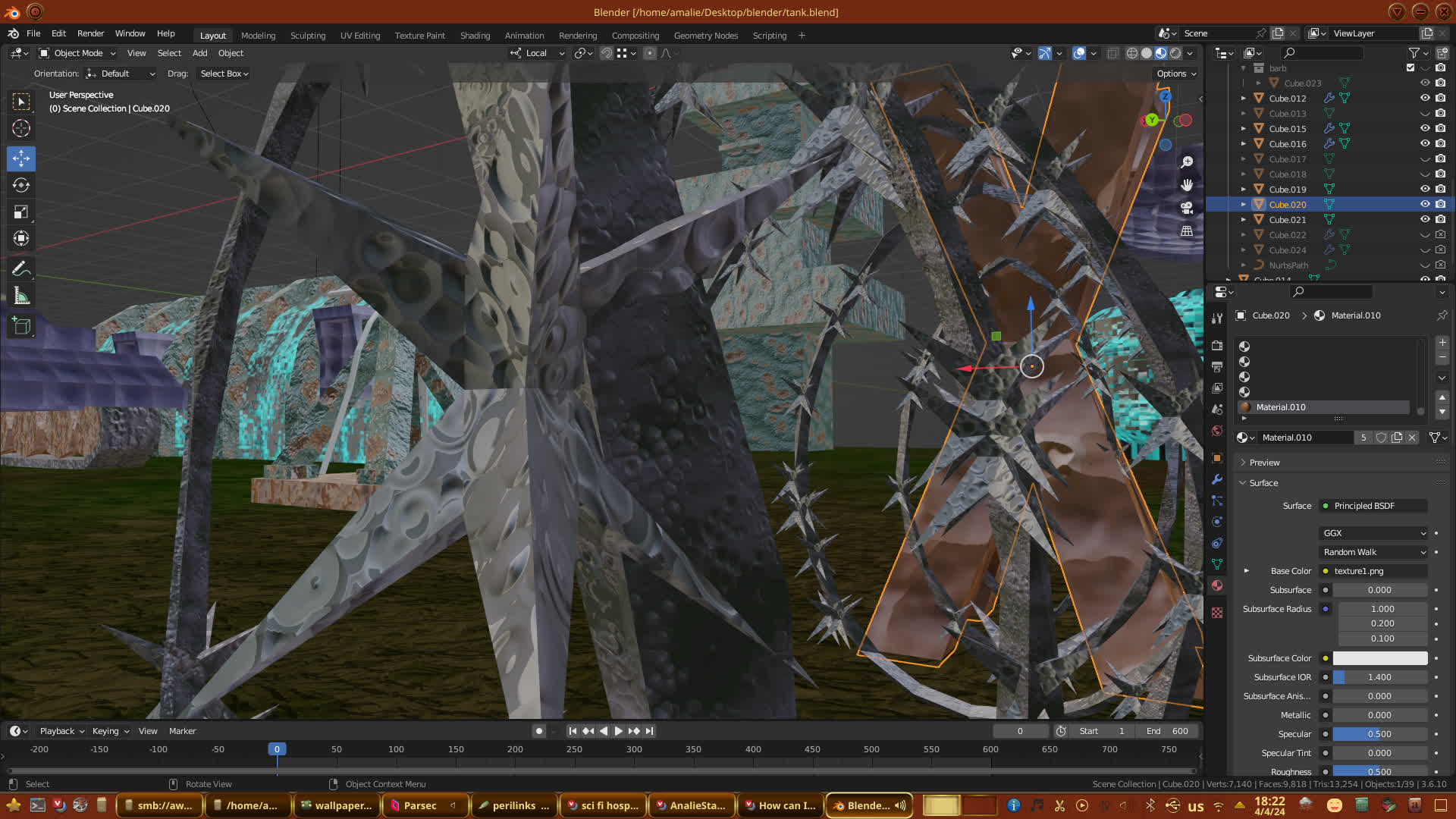Switch to the Shading workspace tab

click(475, 36)
